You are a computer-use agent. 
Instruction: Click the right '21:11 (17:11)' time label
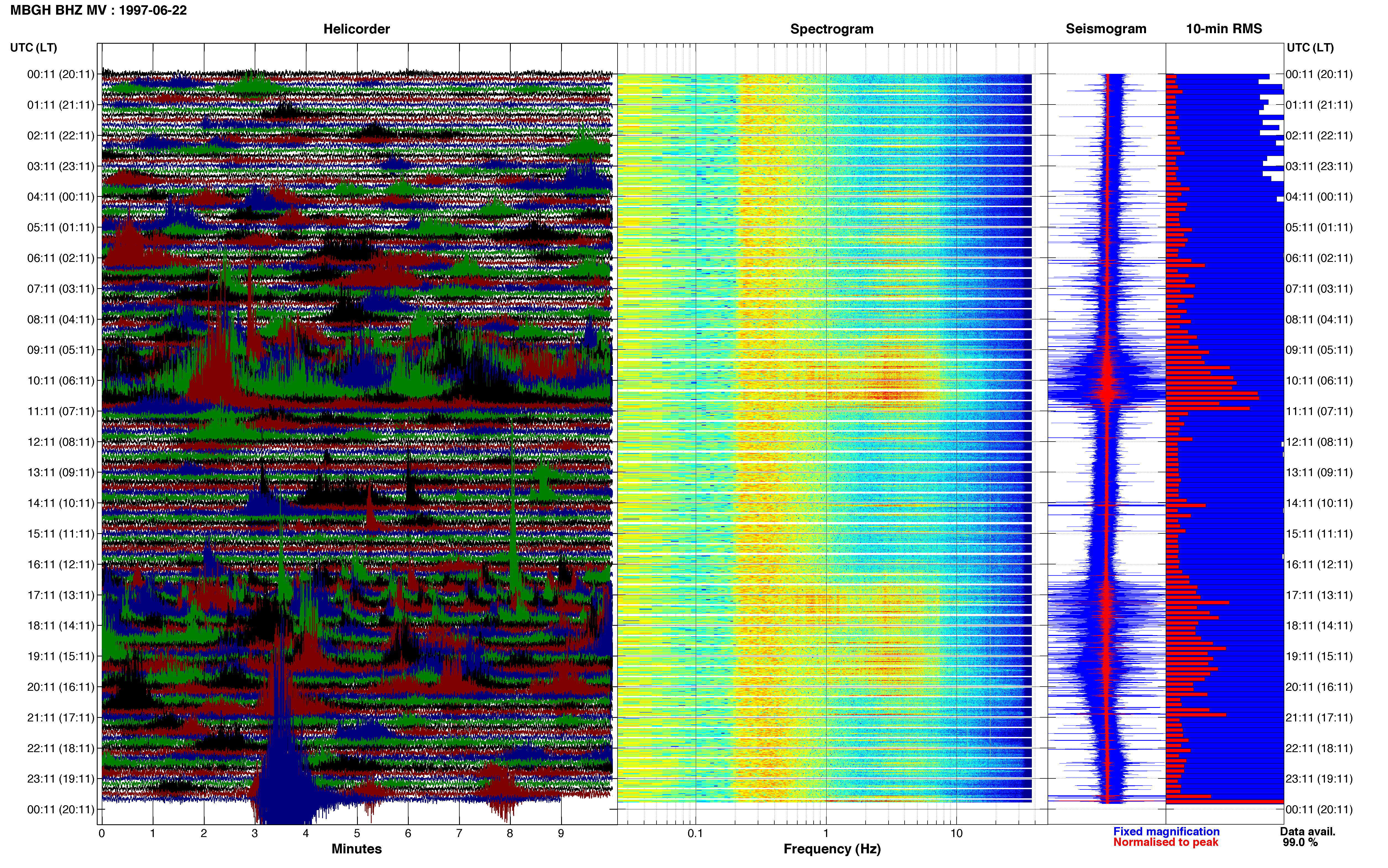(1319, 718)
